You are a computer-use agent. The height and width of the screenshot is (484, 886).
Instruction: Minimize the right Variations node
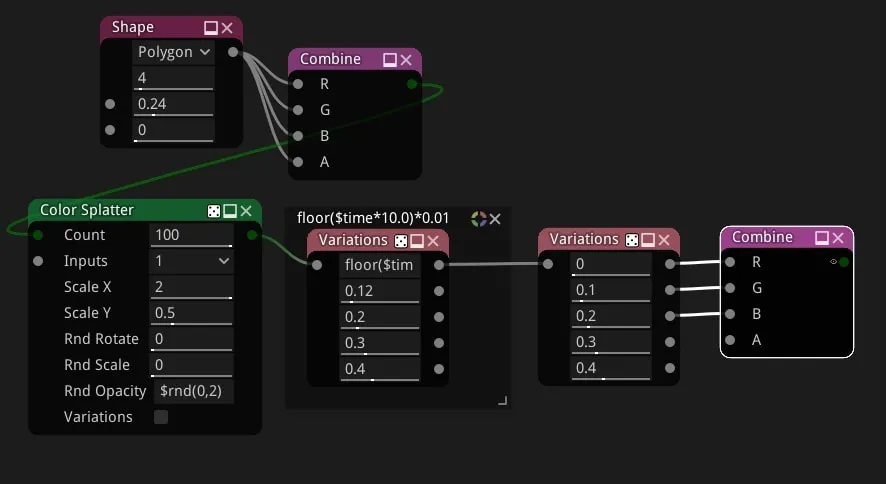(648, 240)
